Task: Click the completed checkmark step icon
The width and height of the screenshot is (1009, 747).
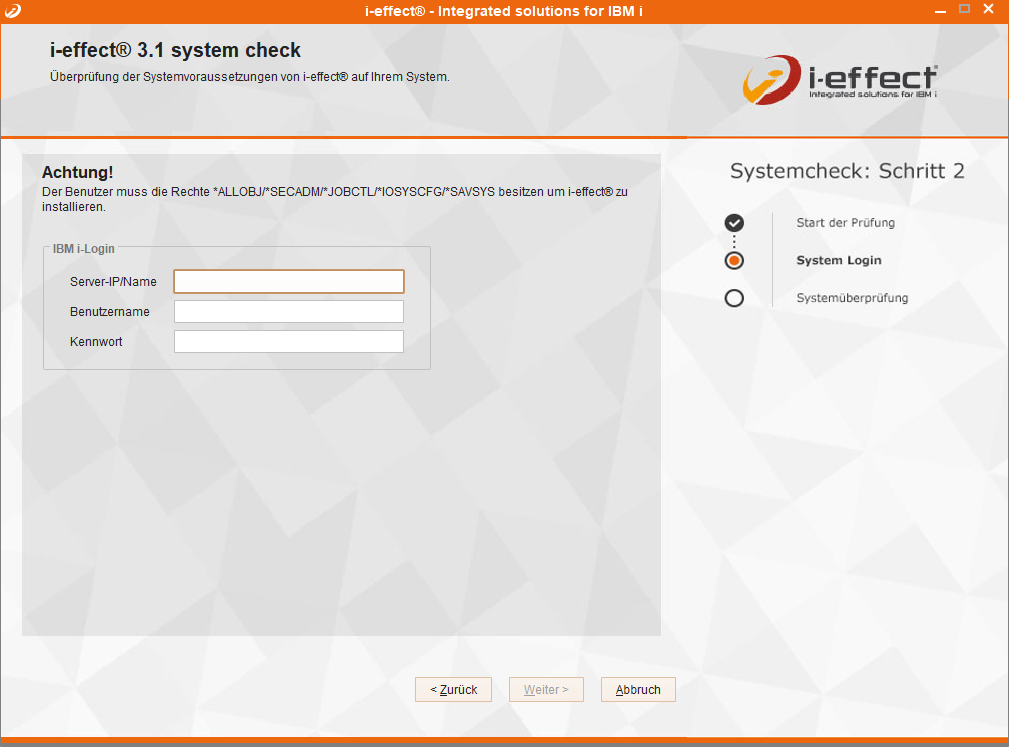Action: tap(734, 223)
